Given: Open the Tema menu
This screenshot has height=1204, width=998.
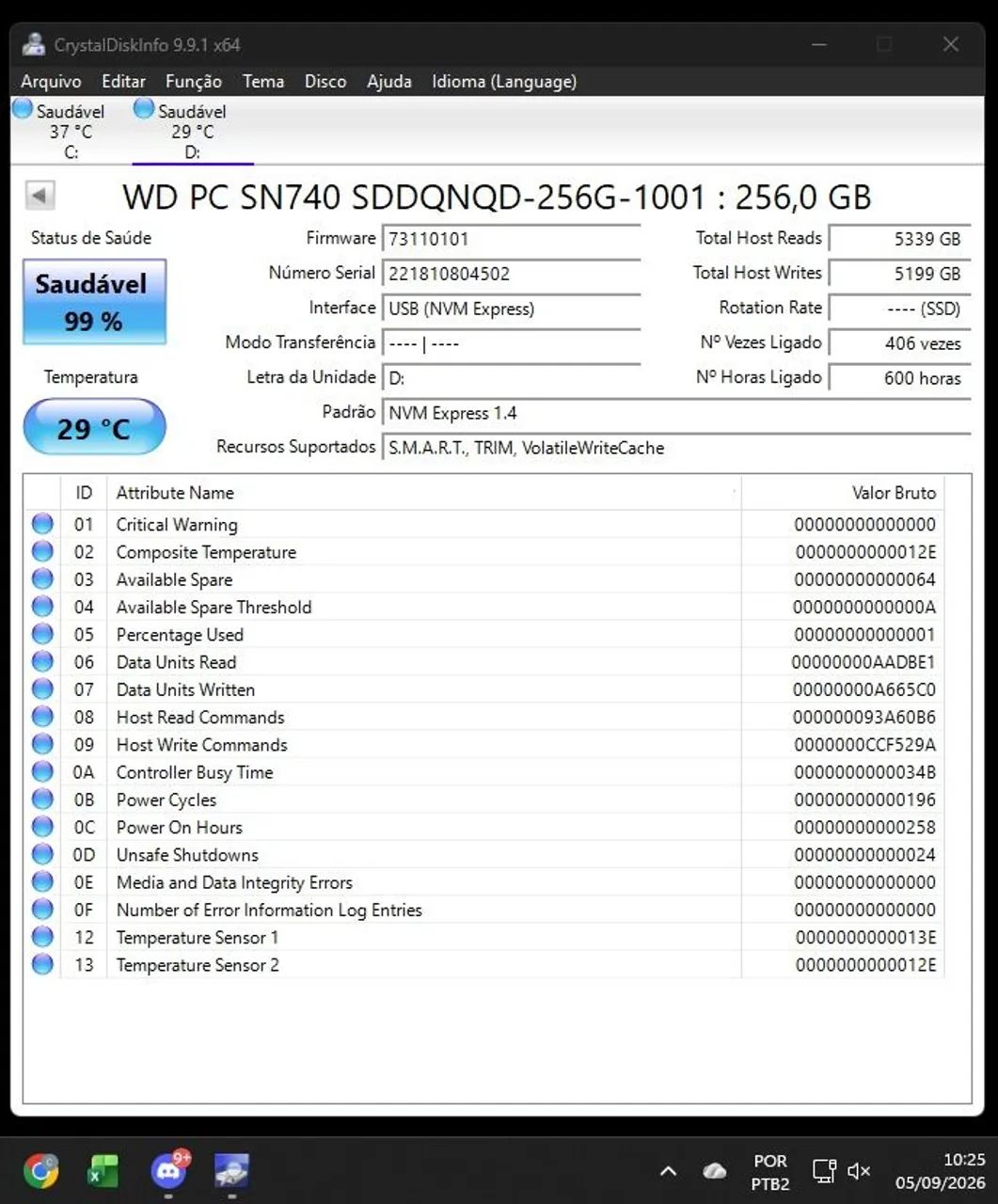Looking at the screenshot, I should tap(263, 81).
